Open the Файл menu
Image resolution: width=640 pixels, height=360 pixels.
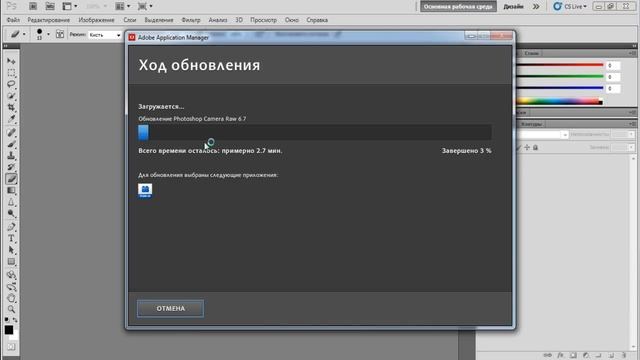point(13,20)
